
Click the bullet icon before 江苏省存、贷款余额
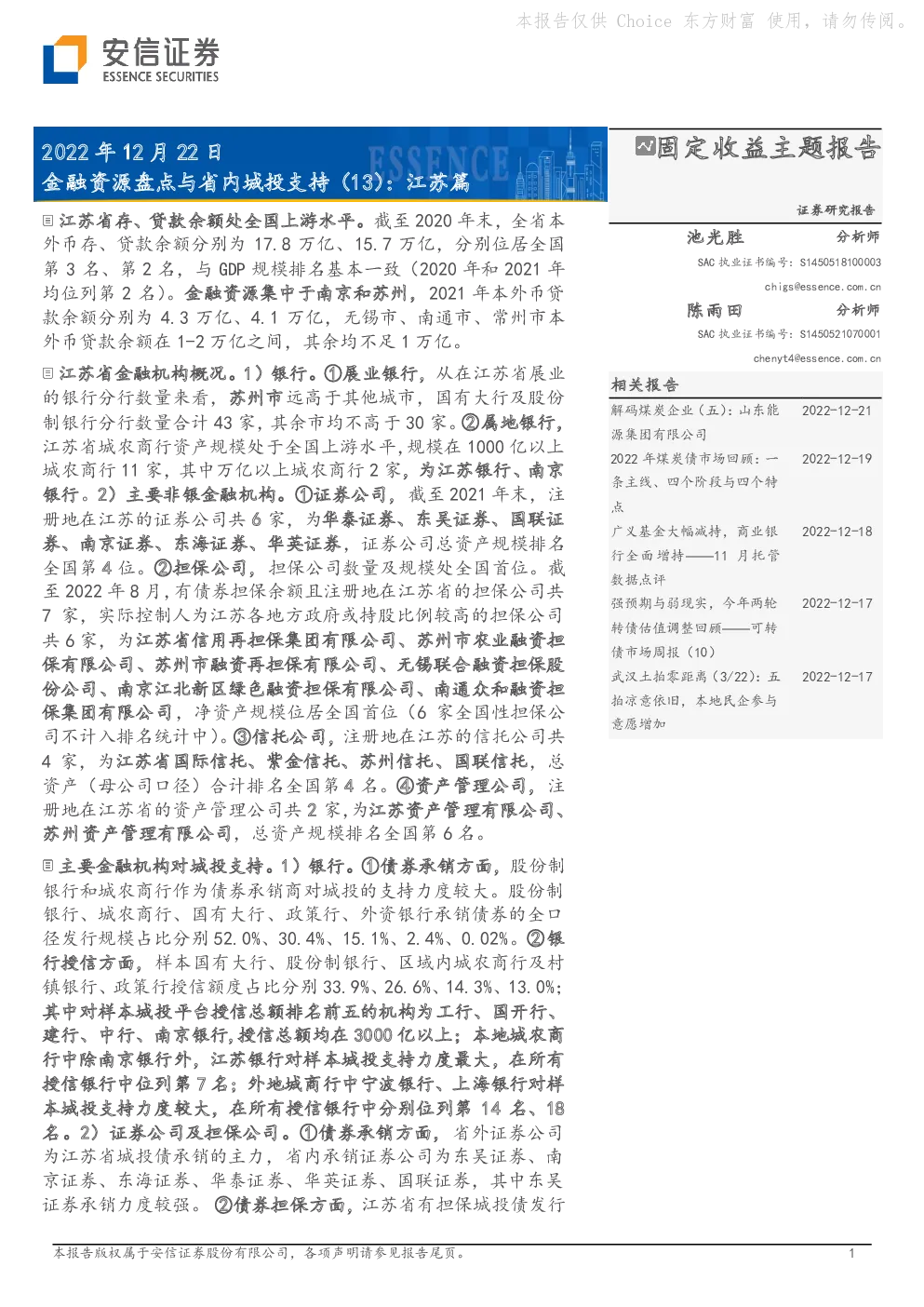click(x=47, y=221)
